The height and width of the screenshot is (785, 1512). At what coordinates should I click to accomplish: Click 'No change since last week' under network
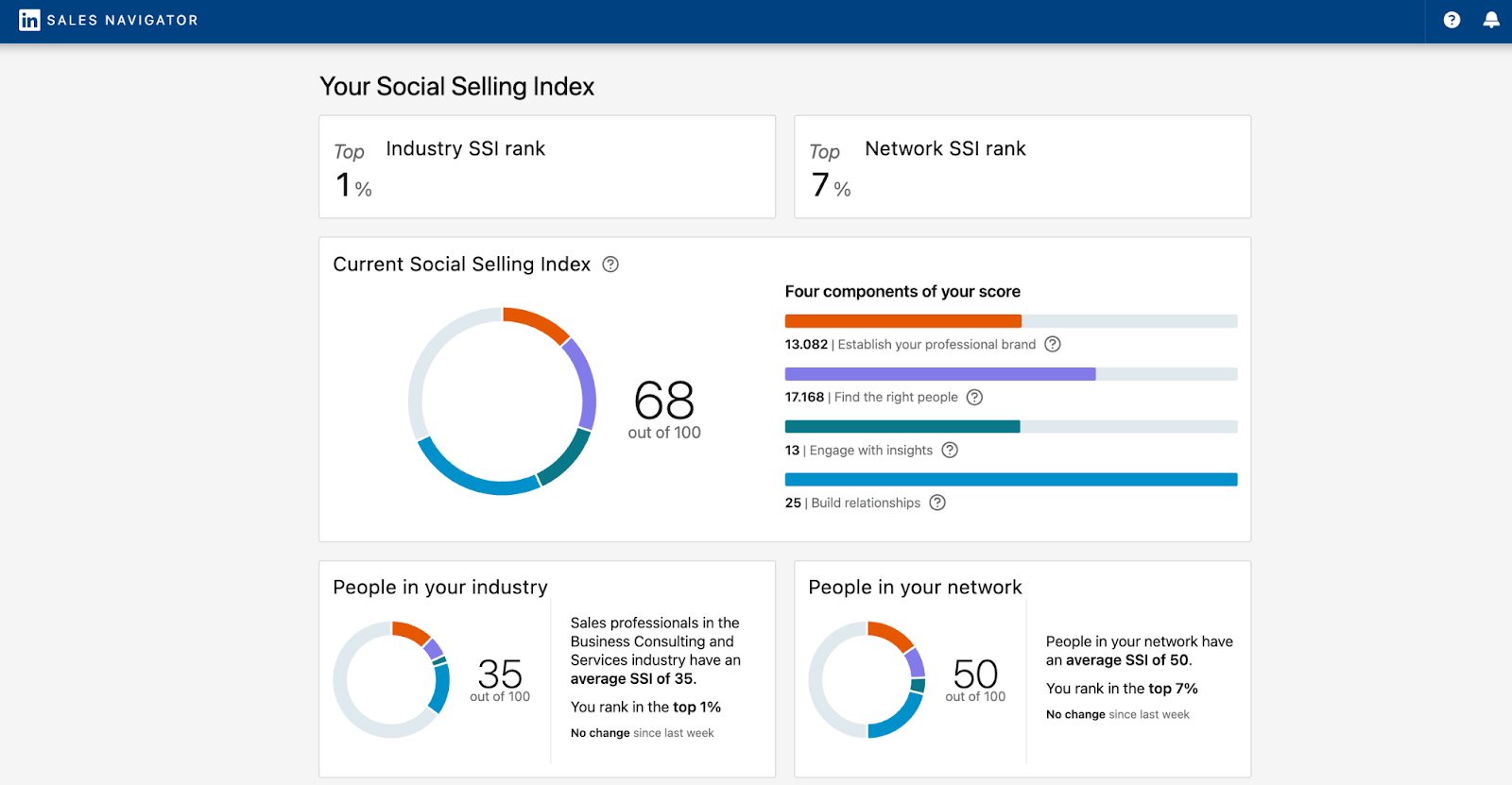coord(1118,715)
